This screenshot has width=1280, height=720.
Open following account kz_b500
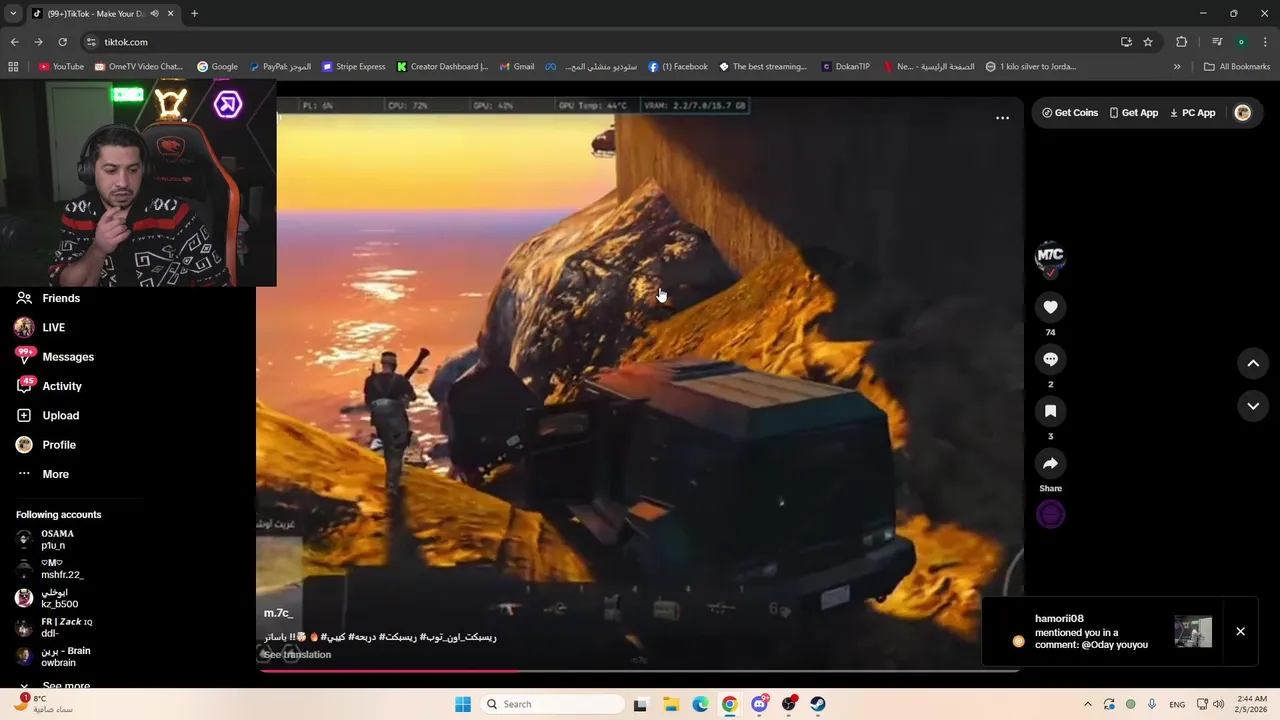(60, 598)
